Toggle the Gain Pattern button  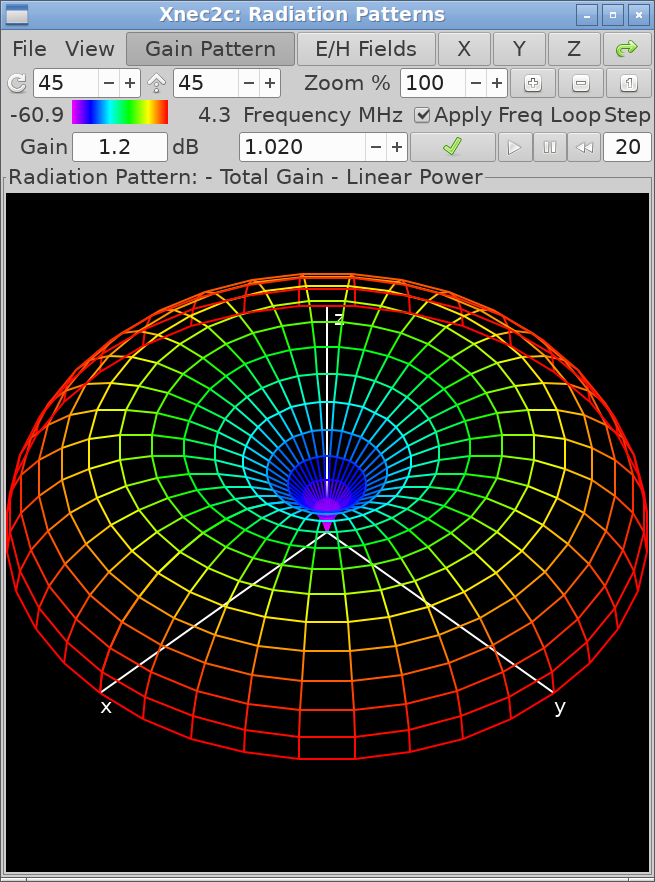click(210, 49)
